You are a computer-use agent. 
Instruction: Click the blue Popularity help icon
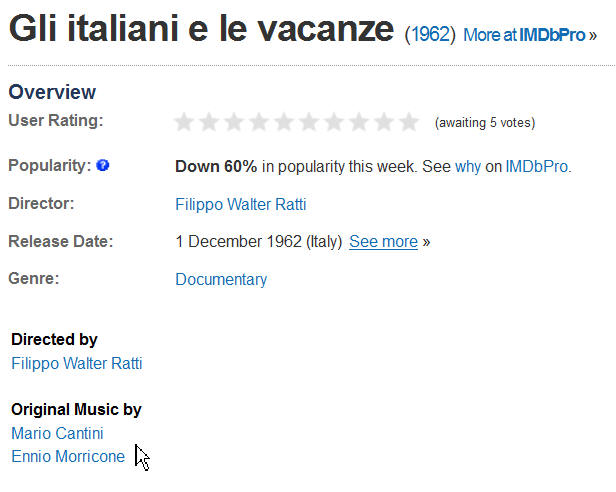pos(103,165)
